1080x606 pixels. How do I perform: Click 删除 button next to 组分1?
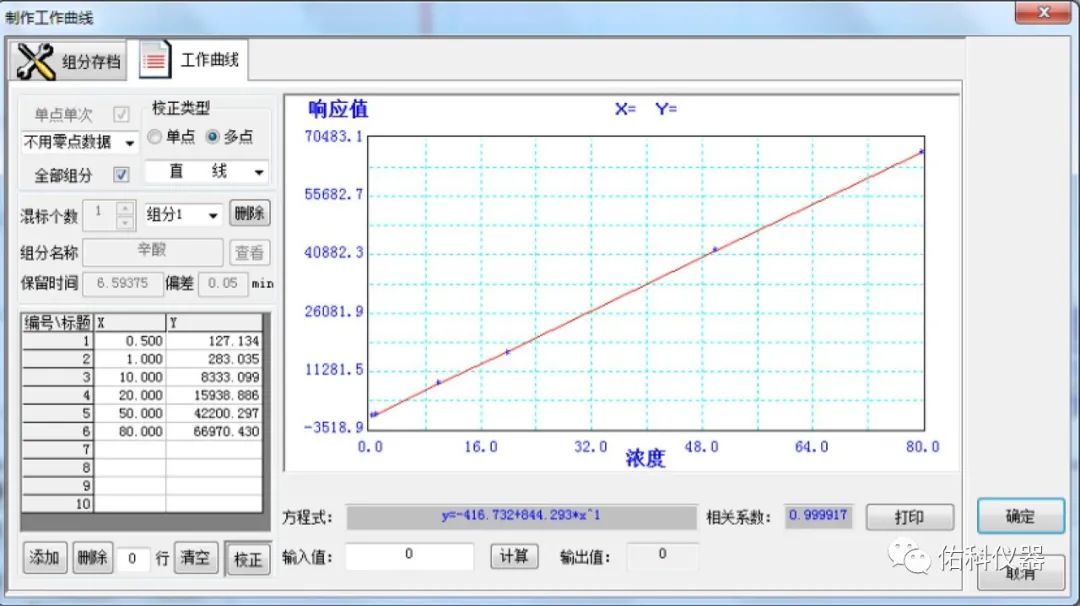(249, 213)
